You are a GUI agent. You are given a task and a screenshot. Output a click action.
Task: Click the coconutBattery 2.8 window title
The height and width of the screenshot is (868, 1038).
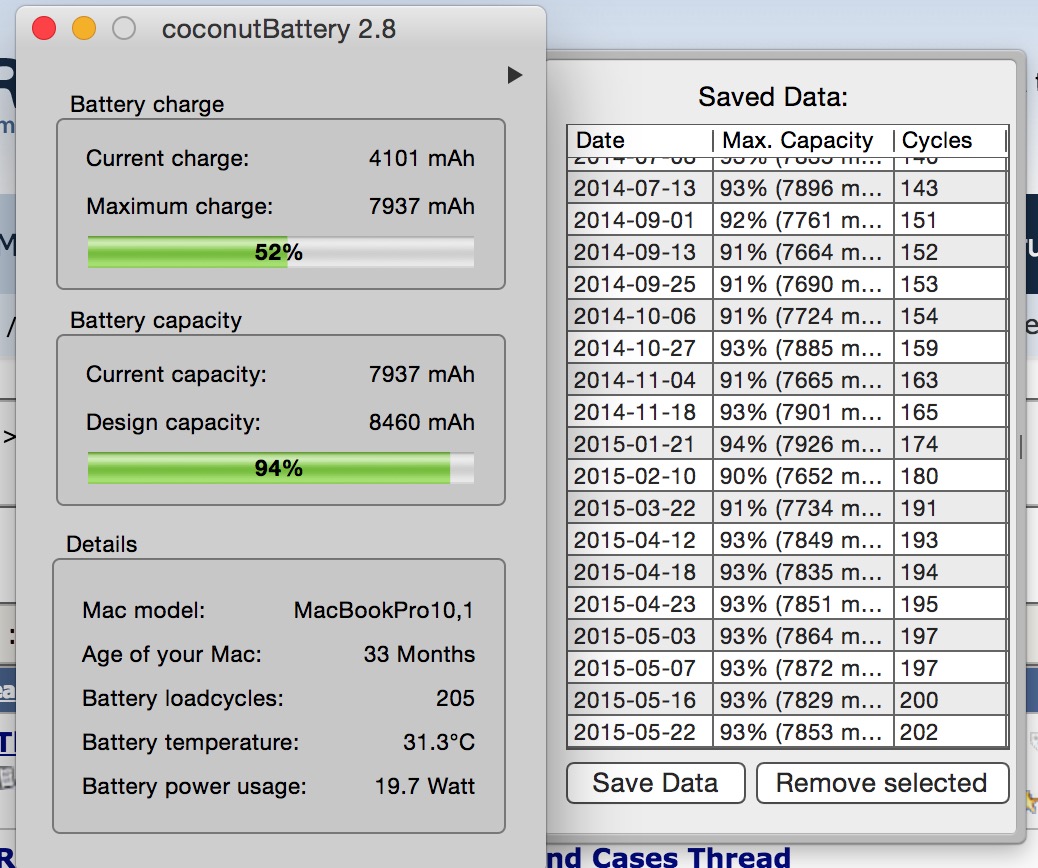[279, 29]
